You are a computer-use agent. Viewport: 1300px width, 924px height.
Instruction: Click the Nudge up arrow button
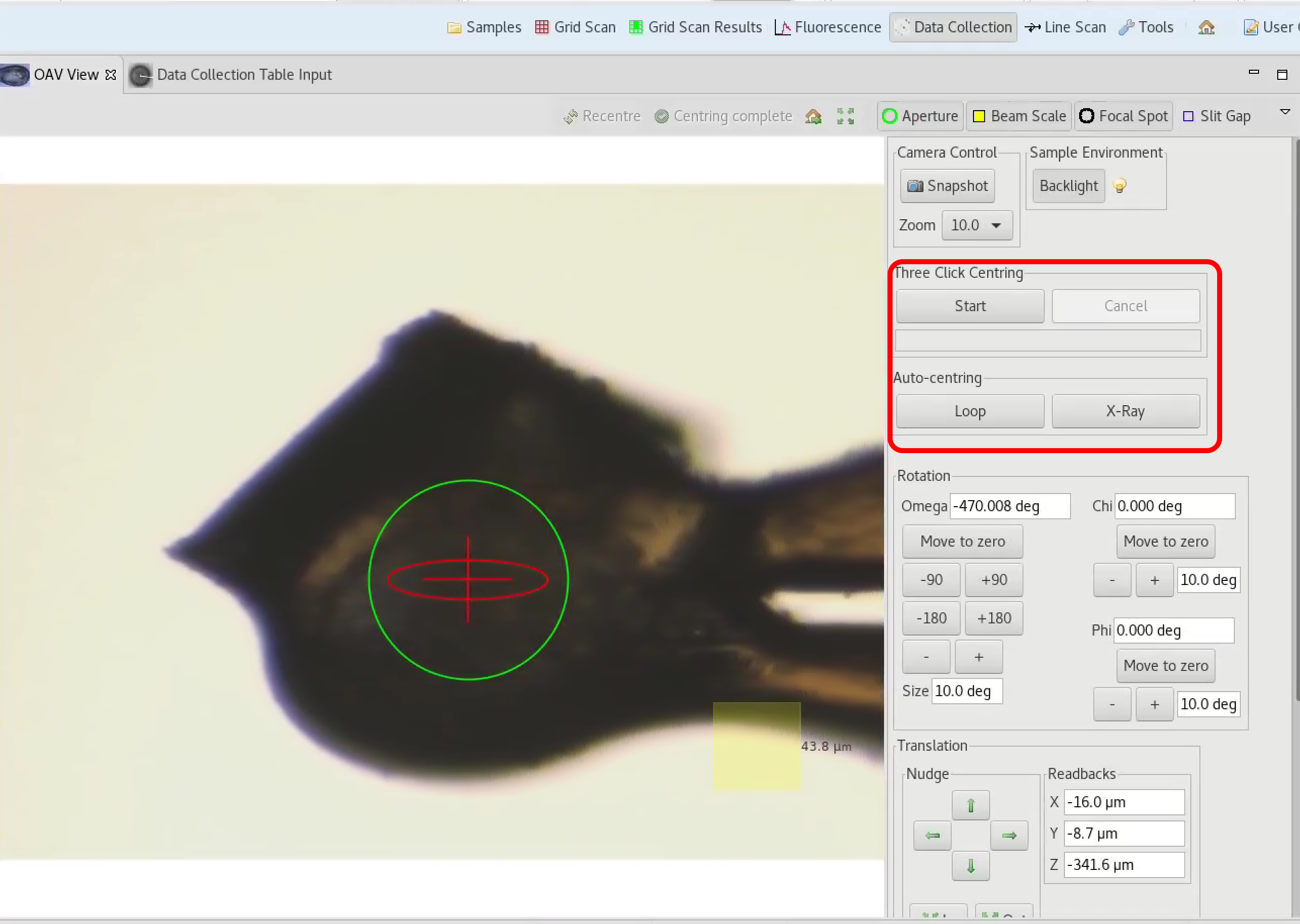click(969, 806)
